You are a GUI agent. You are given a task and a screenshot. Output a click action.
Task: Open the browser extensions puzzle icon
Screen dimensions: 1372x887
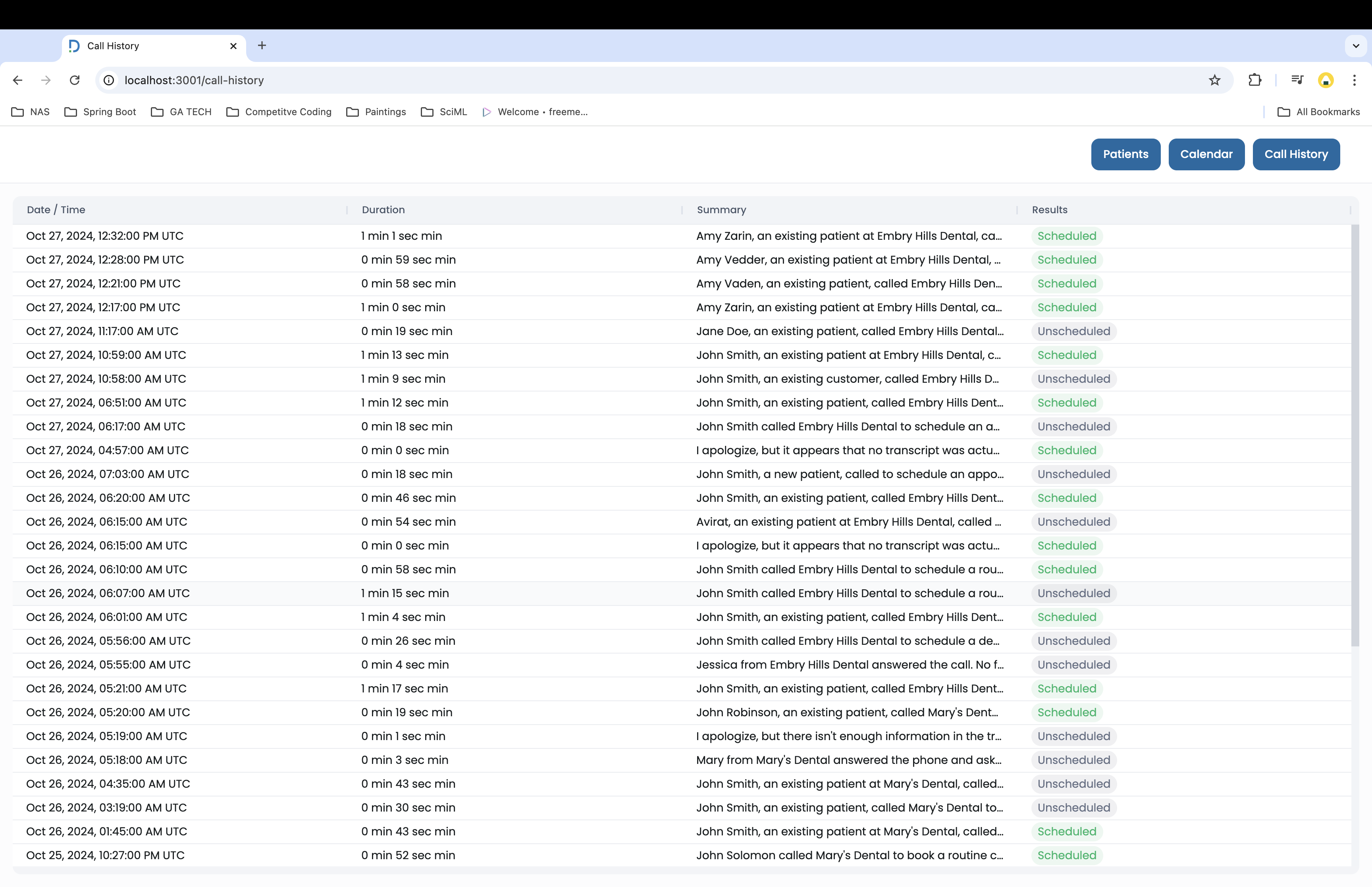1254,80
